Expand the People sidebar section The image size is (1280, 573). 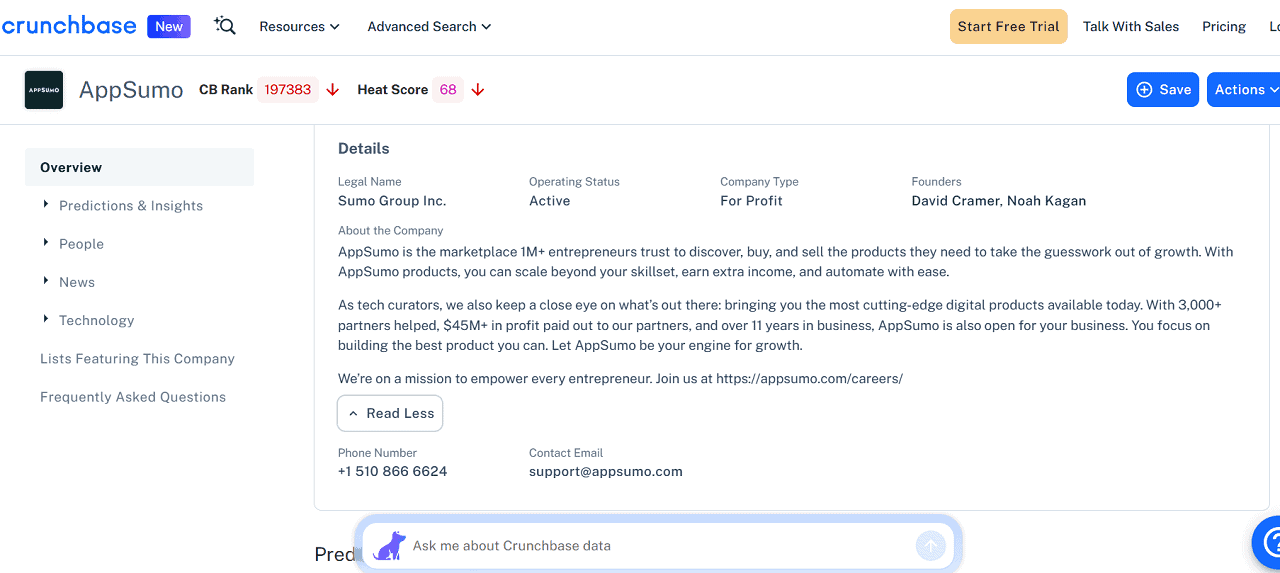click(x=73, y=244)
